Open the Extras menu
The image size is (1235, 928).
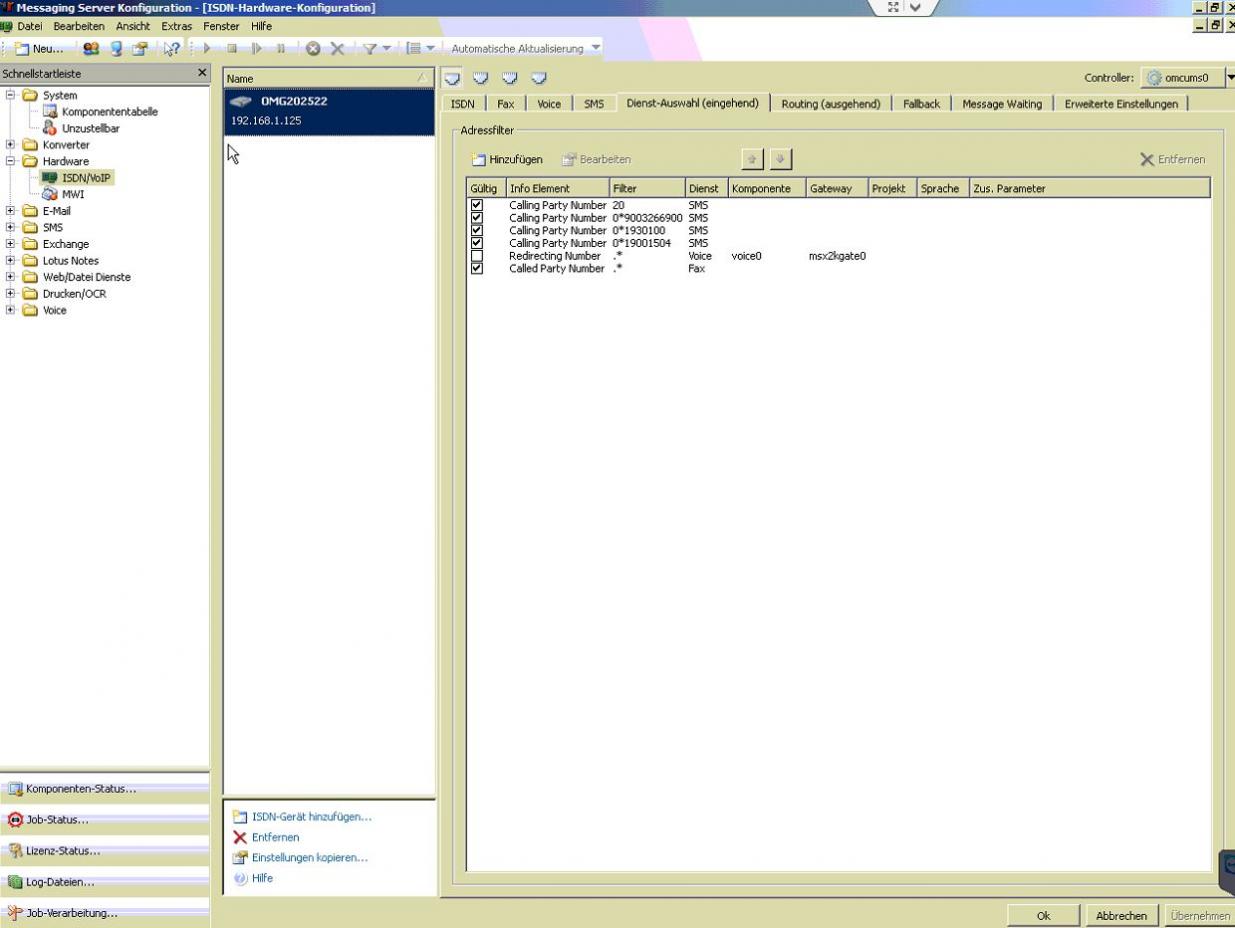pyautogui.click(x=176, y=26)
